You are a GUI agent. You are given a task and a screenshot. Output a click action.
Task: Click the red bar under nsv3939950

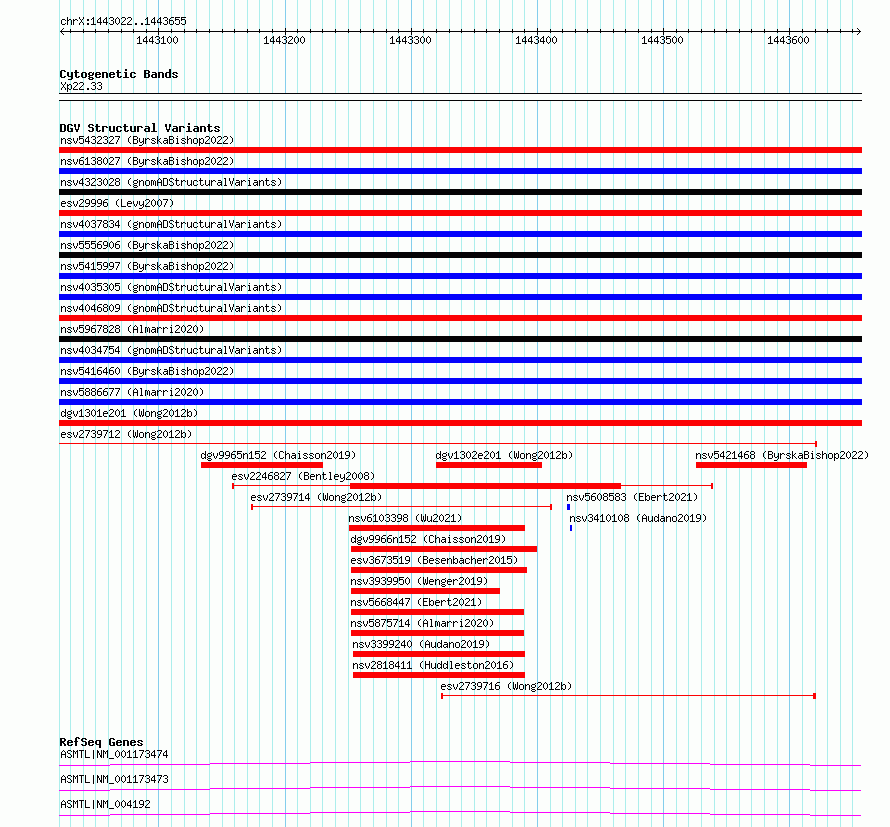click(x=425, y=591)
